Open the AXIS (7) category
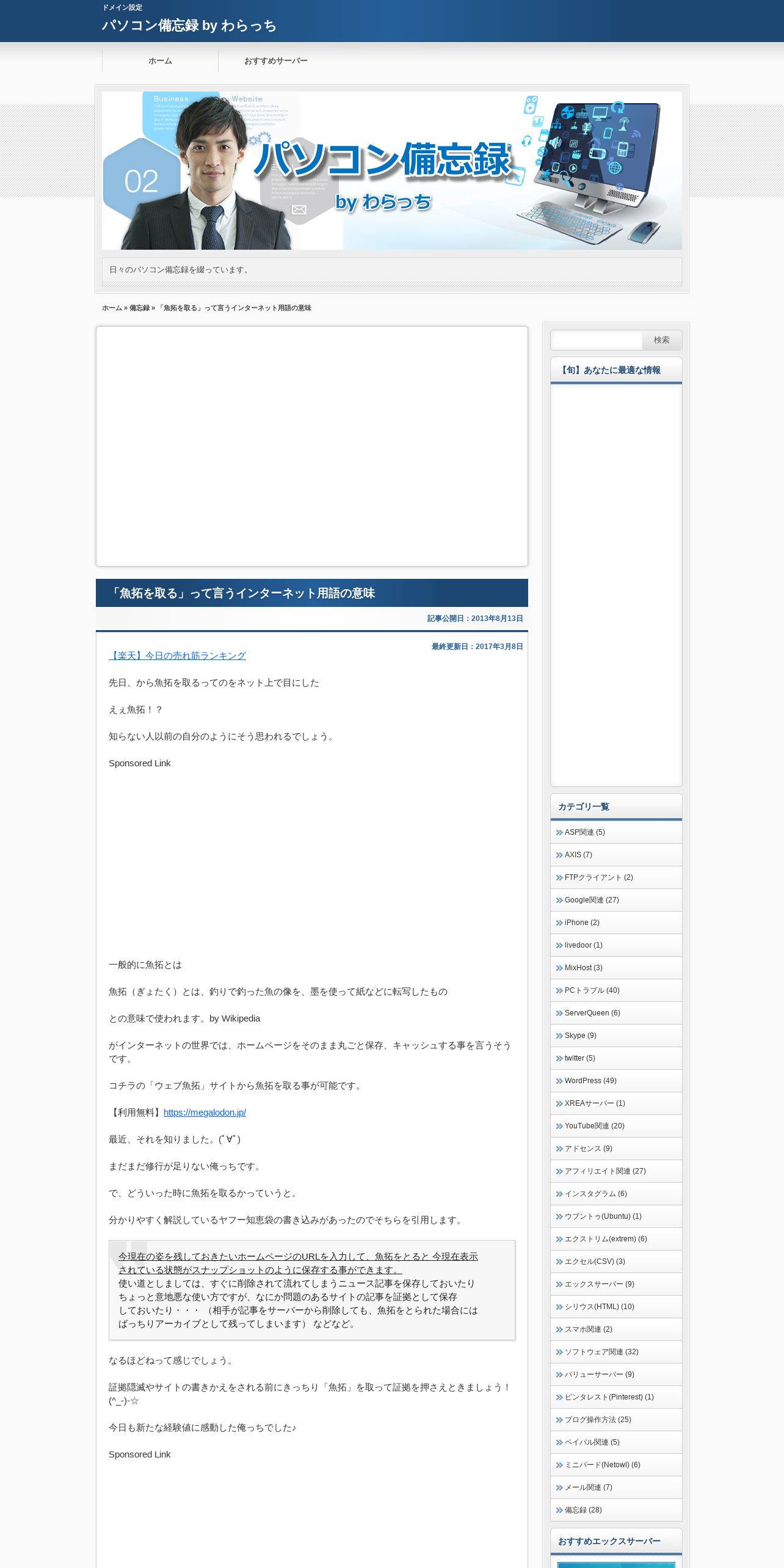 pos(616,855)
